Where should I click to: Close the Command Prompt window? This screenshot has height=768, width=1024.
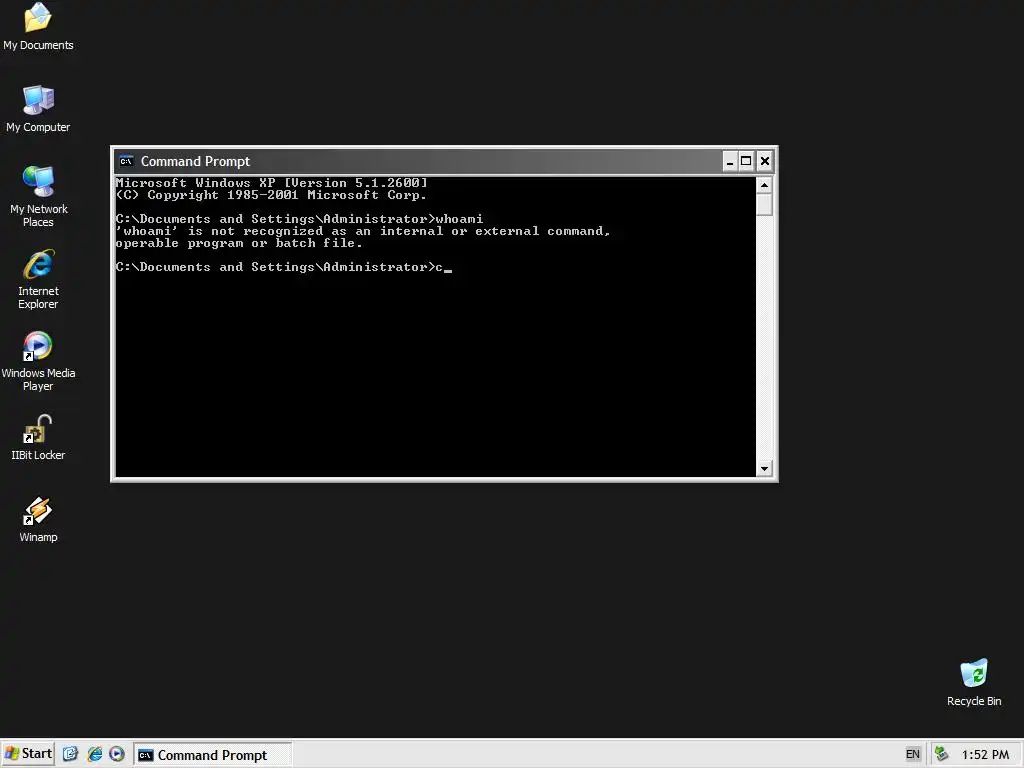tap(765, 161)
